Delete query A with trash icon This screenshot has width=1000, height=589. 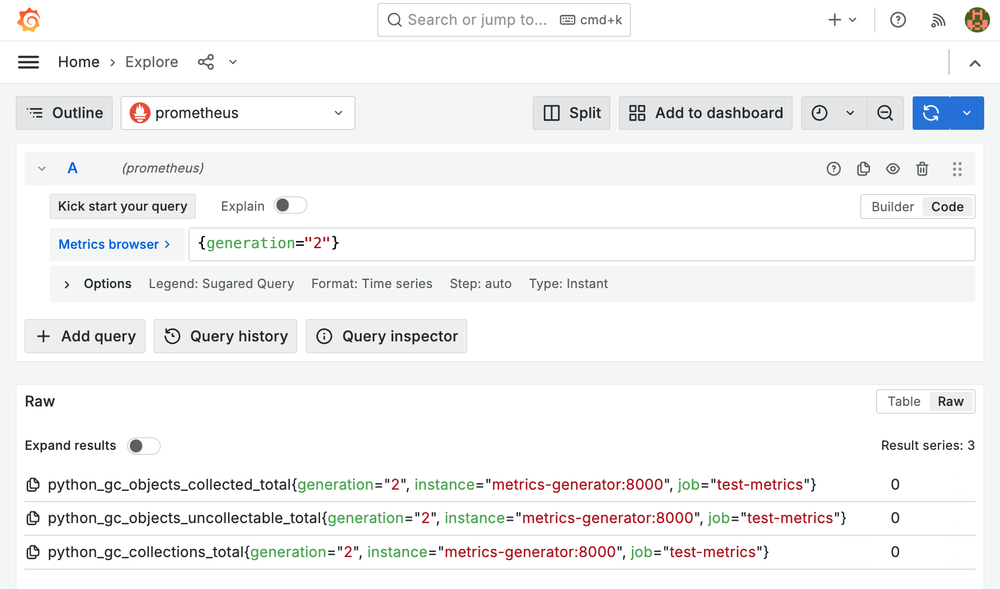click(x=923, y=169)
